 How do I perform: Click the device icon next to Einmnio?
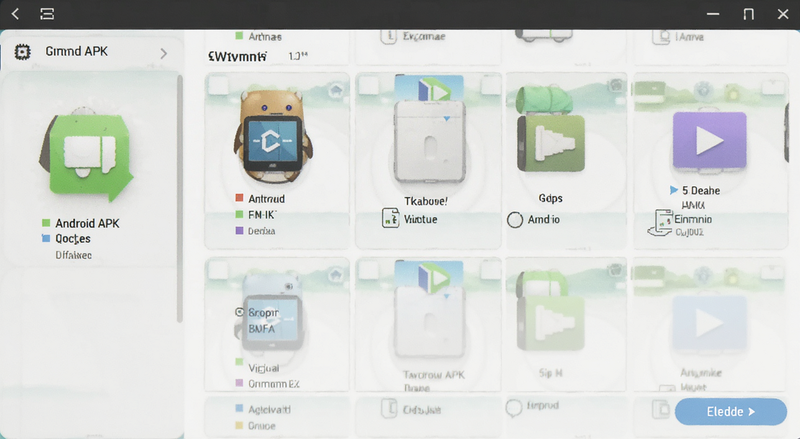660,223
